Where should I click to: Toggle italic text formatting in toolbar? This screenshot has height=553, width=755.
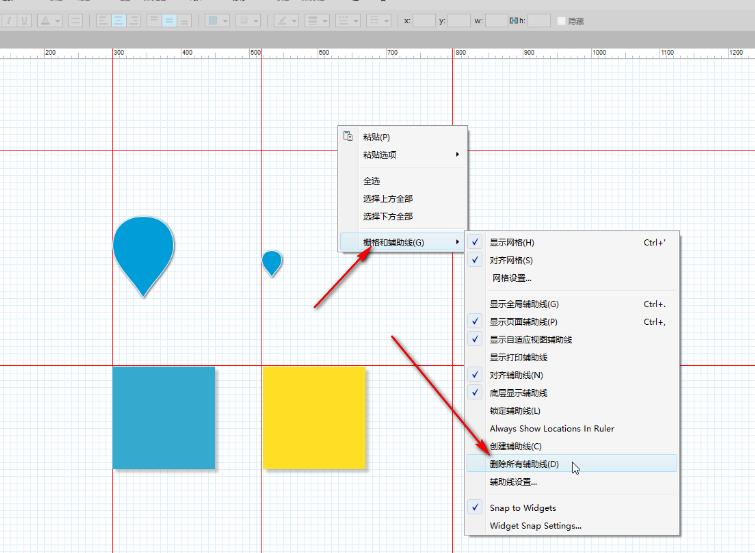click(10, 20)
